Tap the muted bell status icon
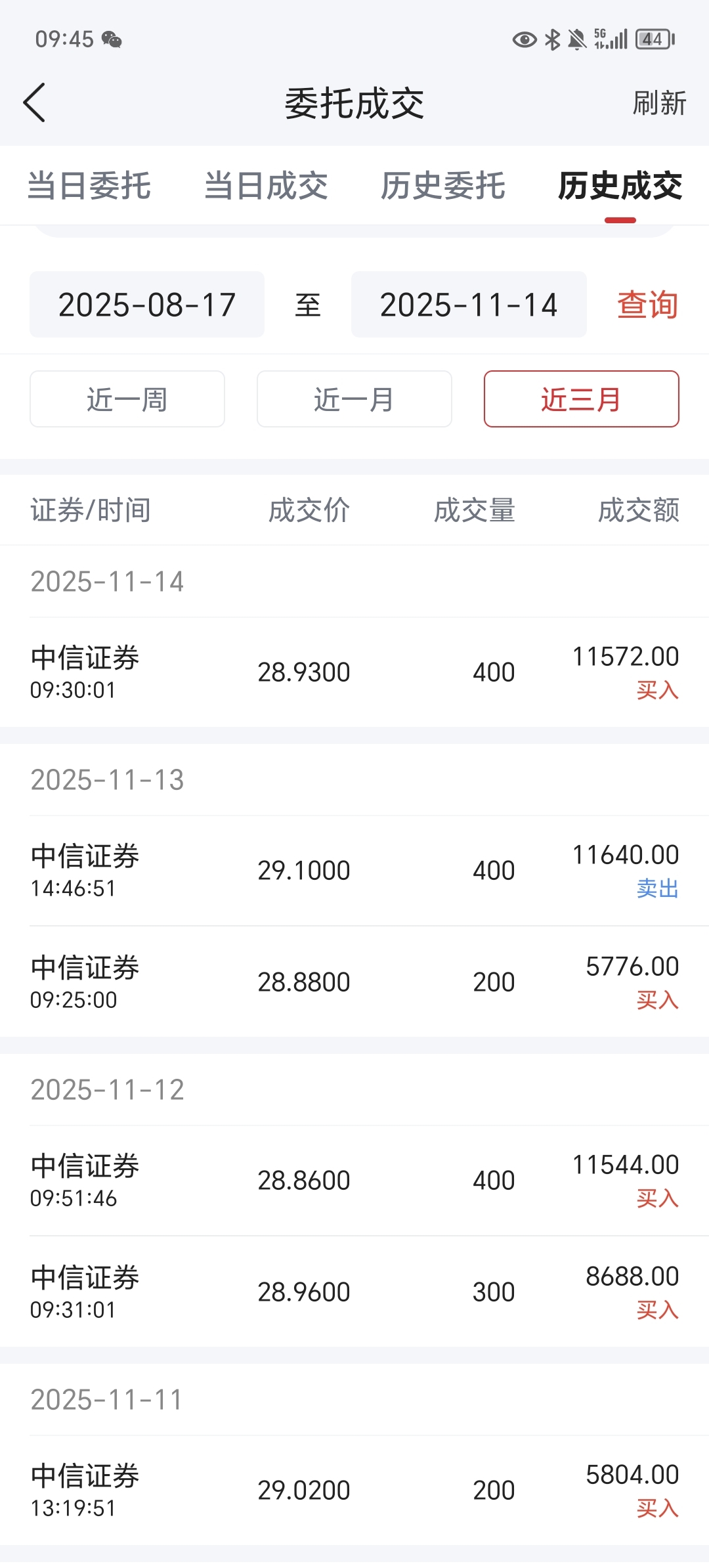Viewport: 709px width, 1568px height. (x=577, y=40)
